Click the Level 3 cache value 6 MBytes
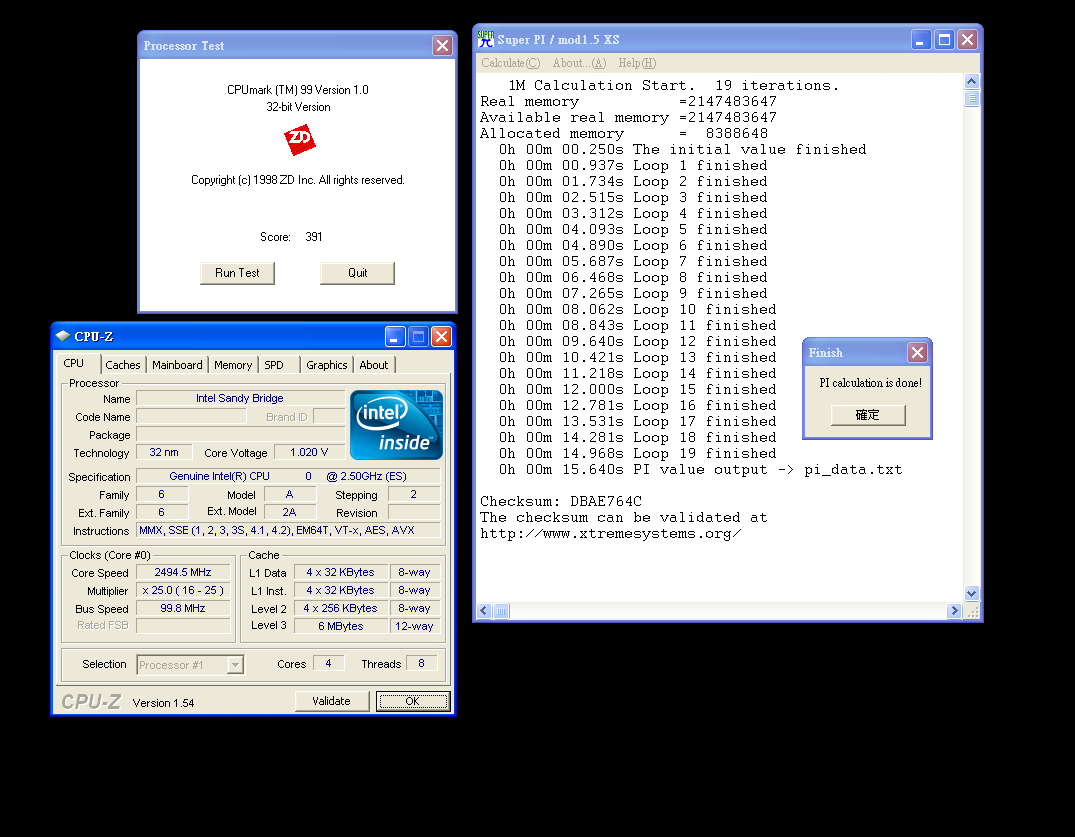1075x837 pixels. (341, 626)
